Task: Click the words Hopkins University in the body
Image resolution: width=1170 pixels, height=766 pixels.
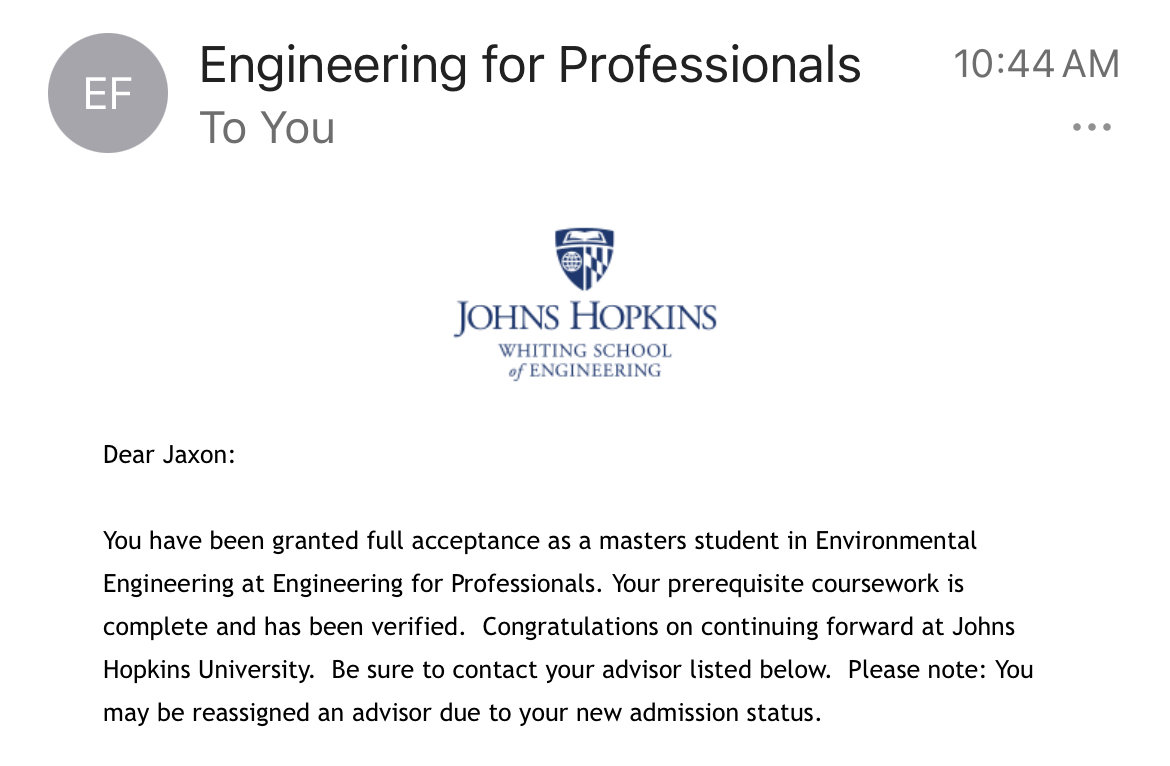Action: pos(208,670)
